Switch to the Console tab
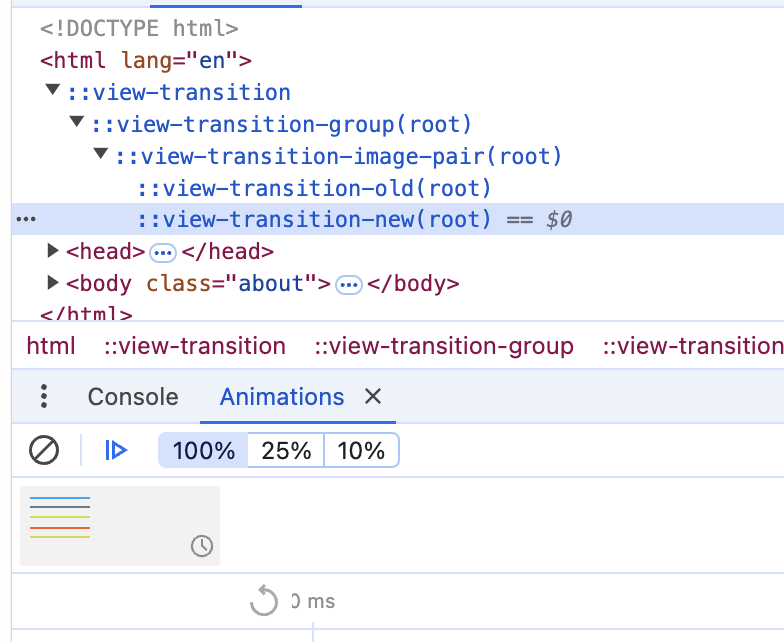The image size is (784, 642). (133, 397)
